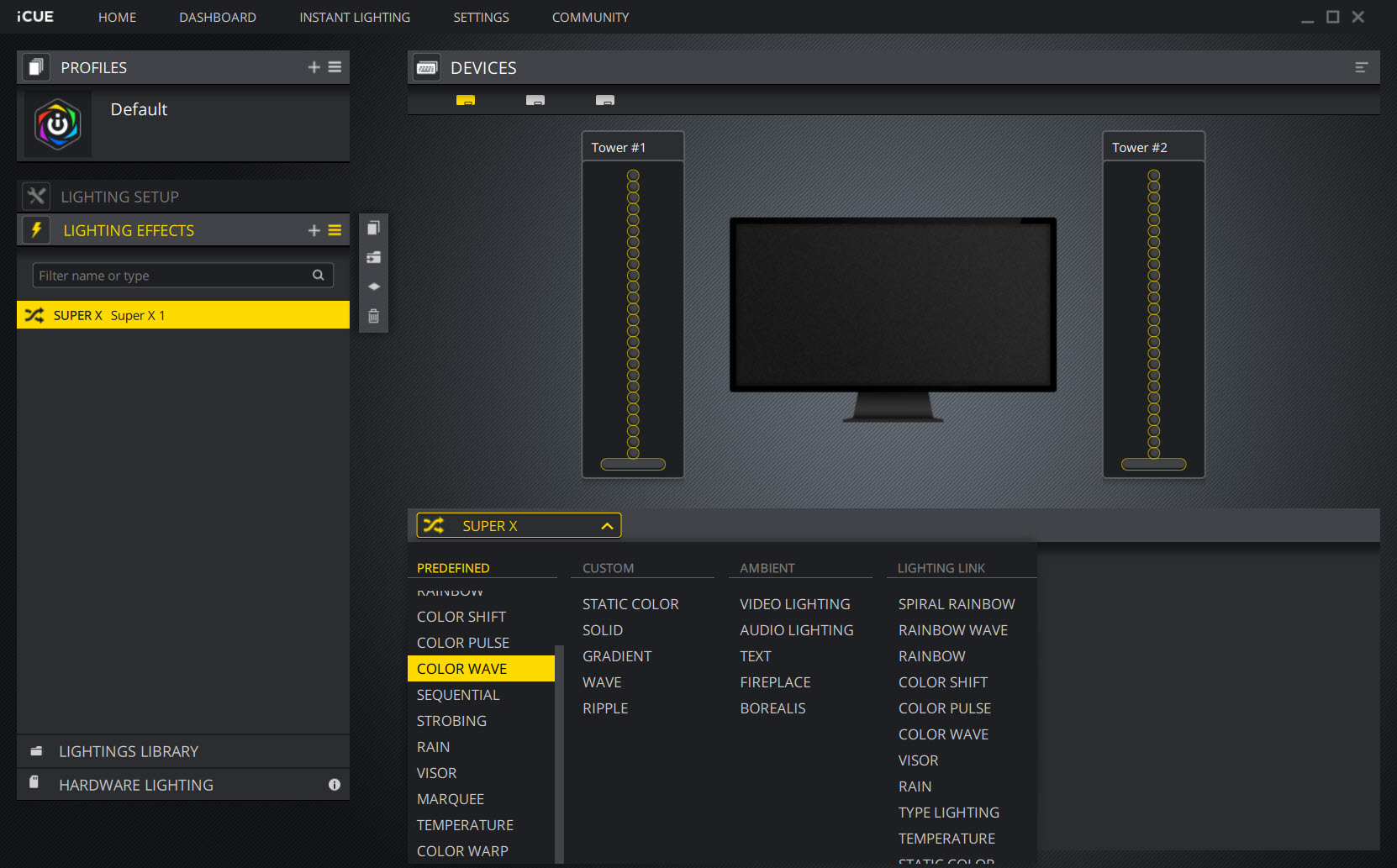The height and width of the screenshot is (868, 1397).
Task: Choose SPIRAL RAINBOW lighting link
Action: [x=957, y=604]
